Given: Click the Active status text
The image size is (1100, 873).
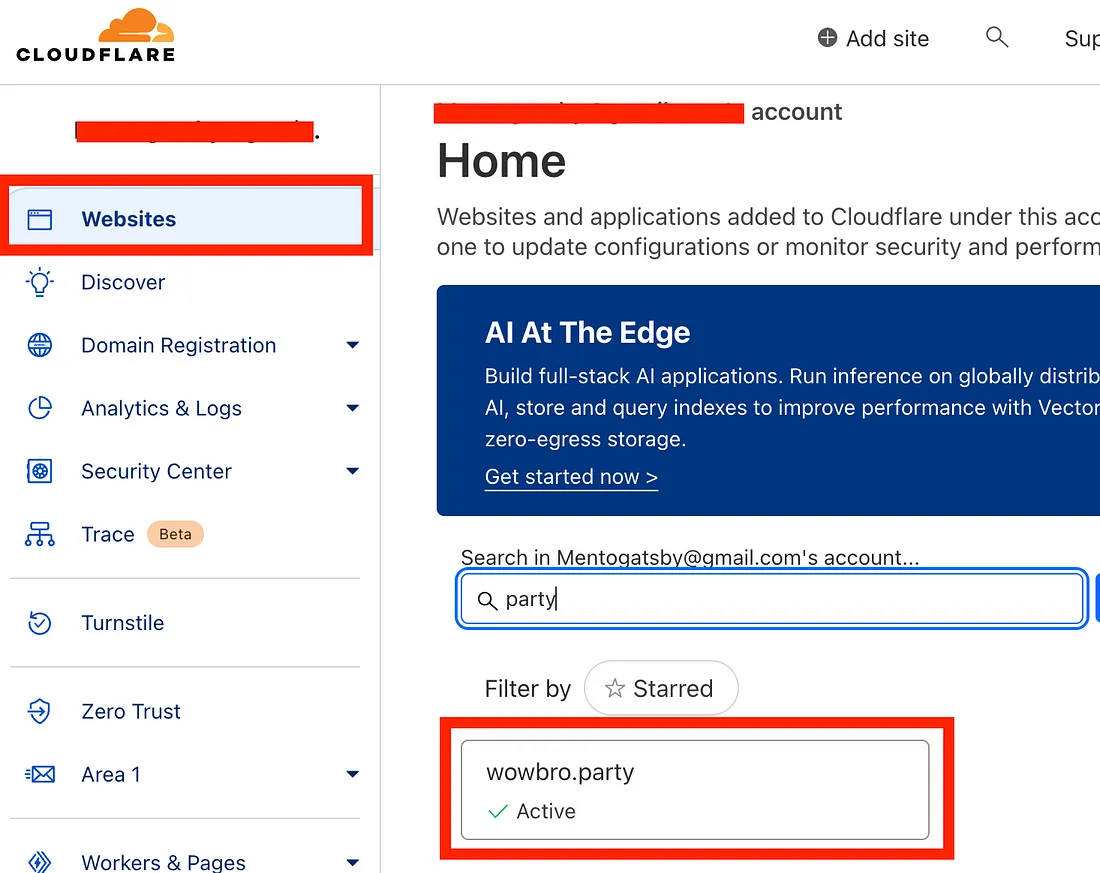Looking at the screenshot, I should tap(546, 811).
